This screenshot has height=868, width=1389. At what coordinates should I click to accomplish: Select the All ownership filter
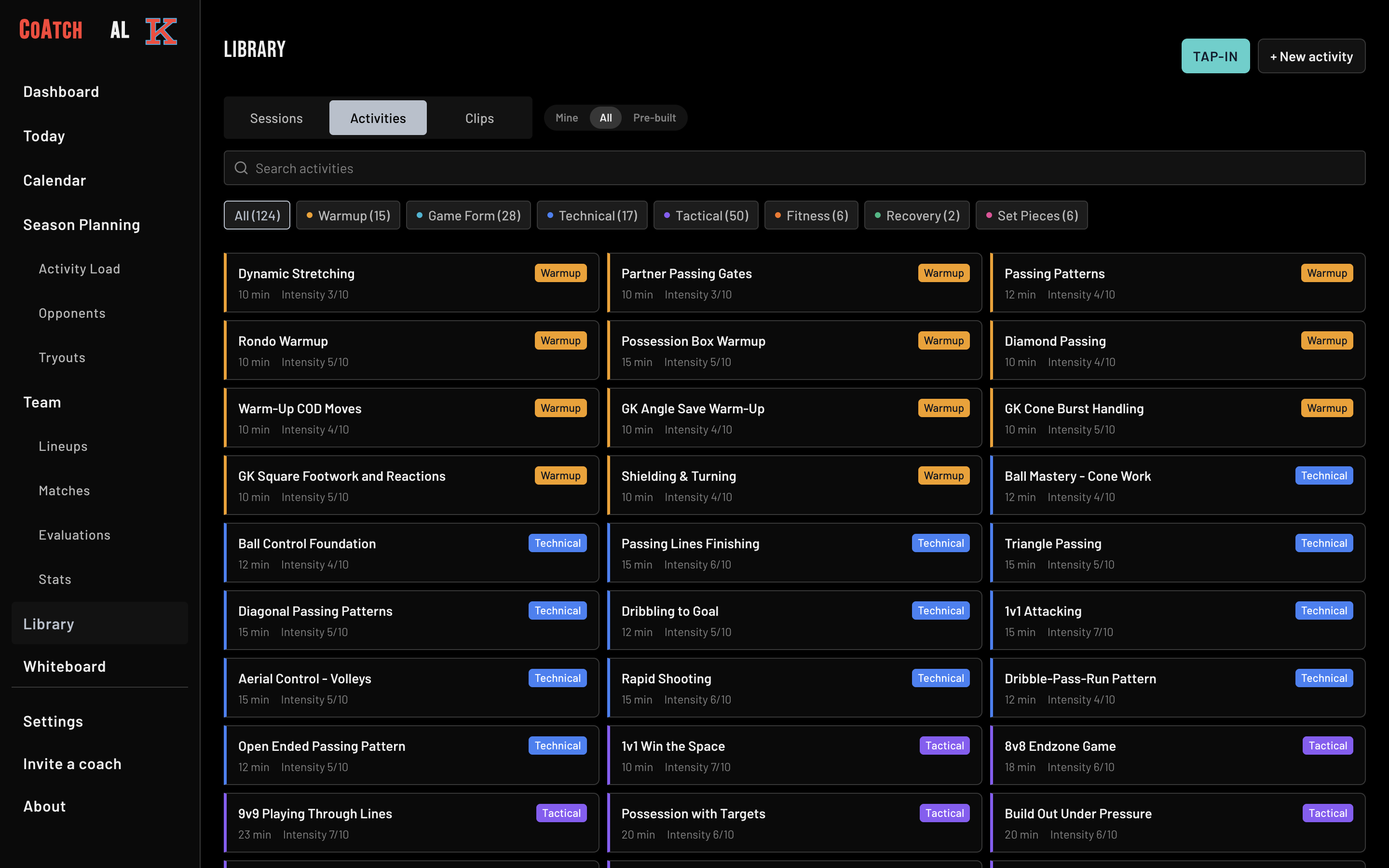(x=606, y=118)
